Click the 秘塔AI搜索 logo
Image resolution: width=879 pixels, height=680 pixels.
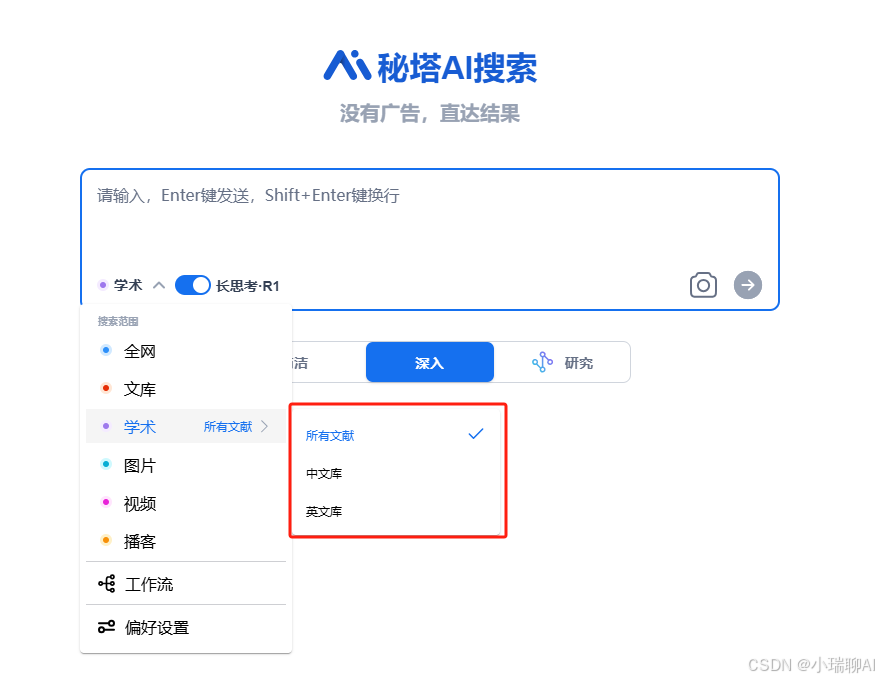(x=430, y=67)
